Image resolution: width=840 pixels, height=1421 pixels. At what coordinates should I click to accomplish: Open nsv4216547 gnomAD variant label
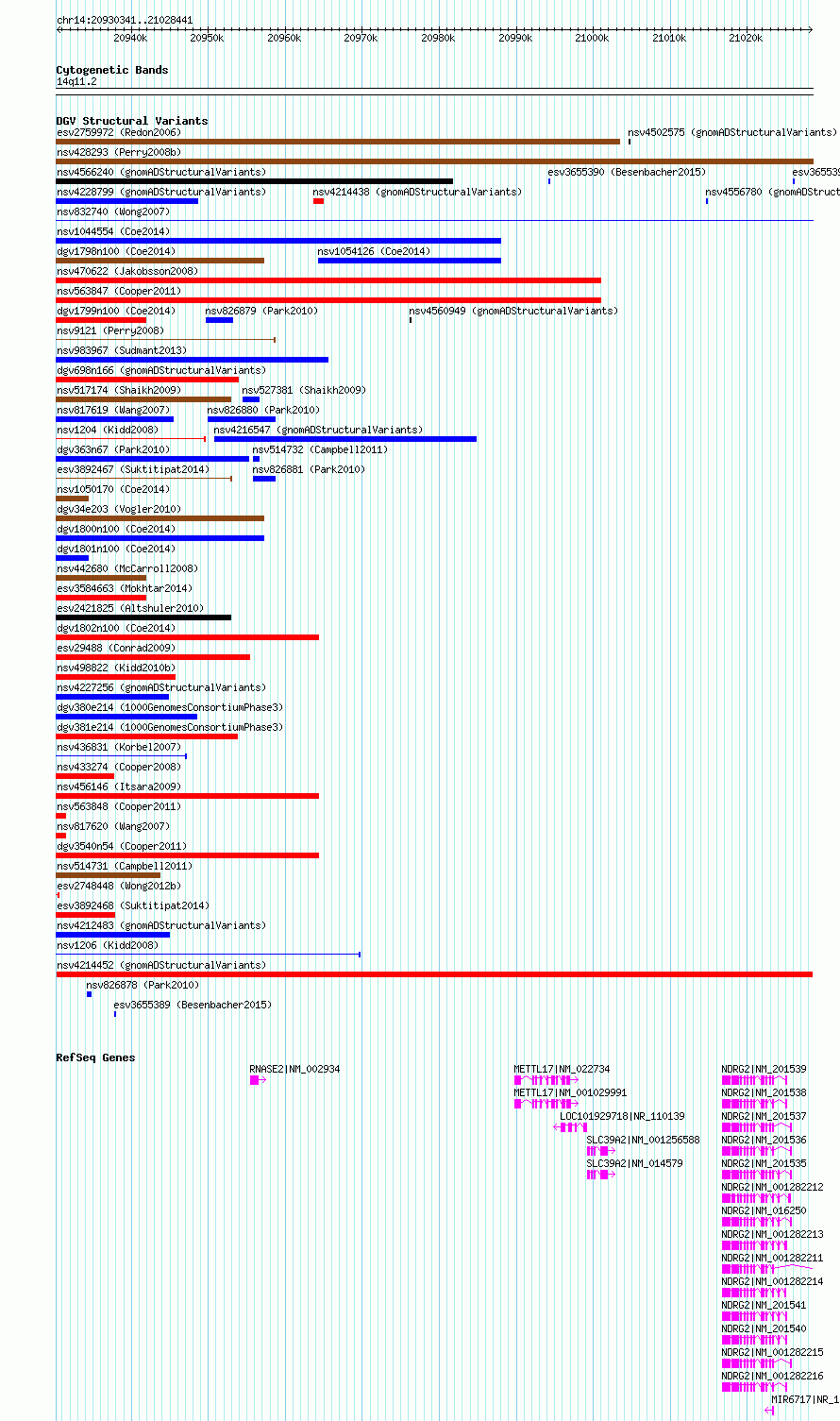click(x=318, y=430)
